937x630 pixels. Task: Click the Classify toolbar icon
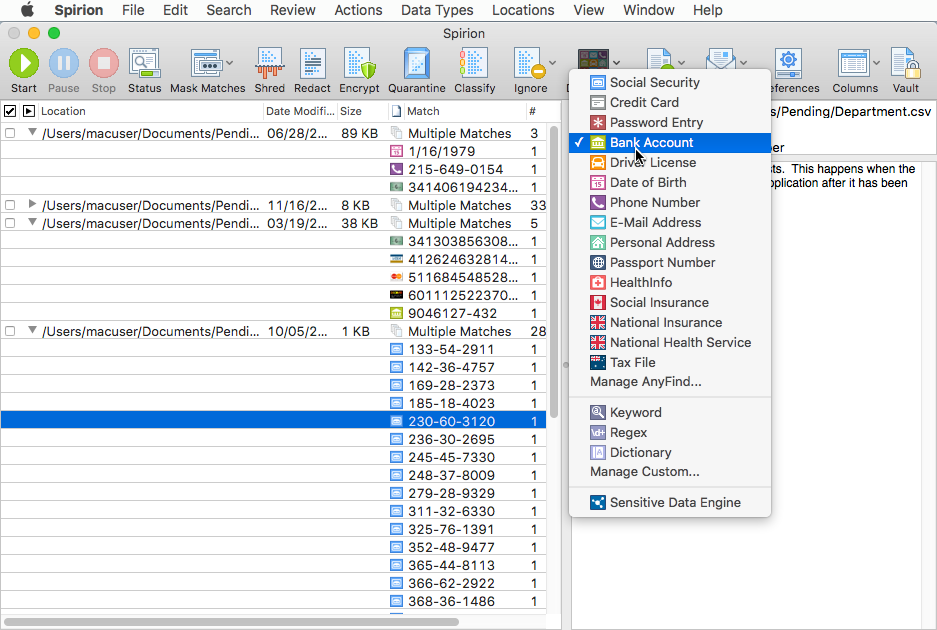[474, 63]
